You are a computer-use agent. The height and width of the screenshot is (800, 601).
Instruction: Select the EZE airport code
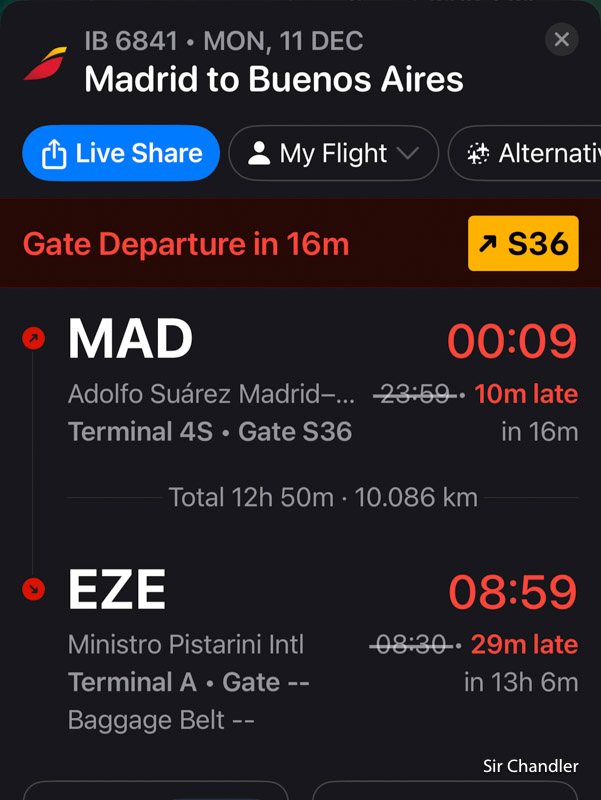(117, 590)
